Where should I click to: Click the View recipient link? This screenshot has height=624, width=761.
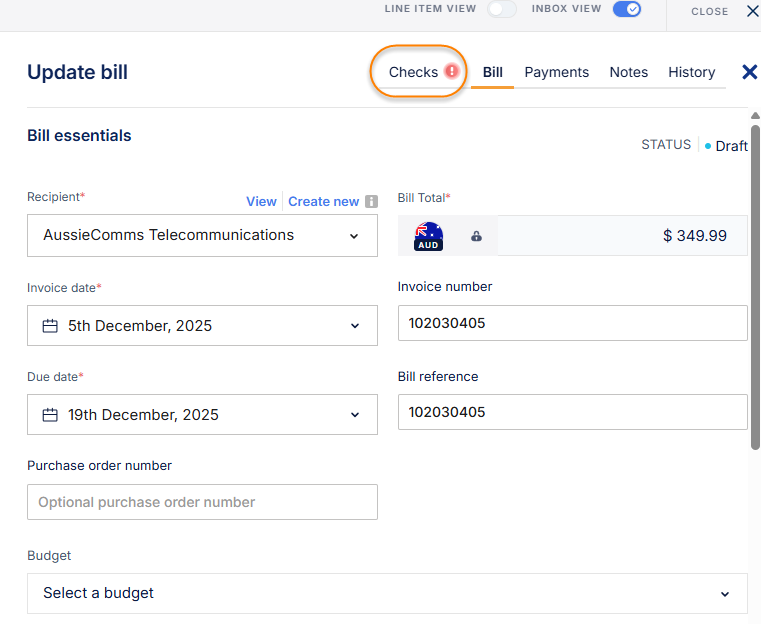261,201
